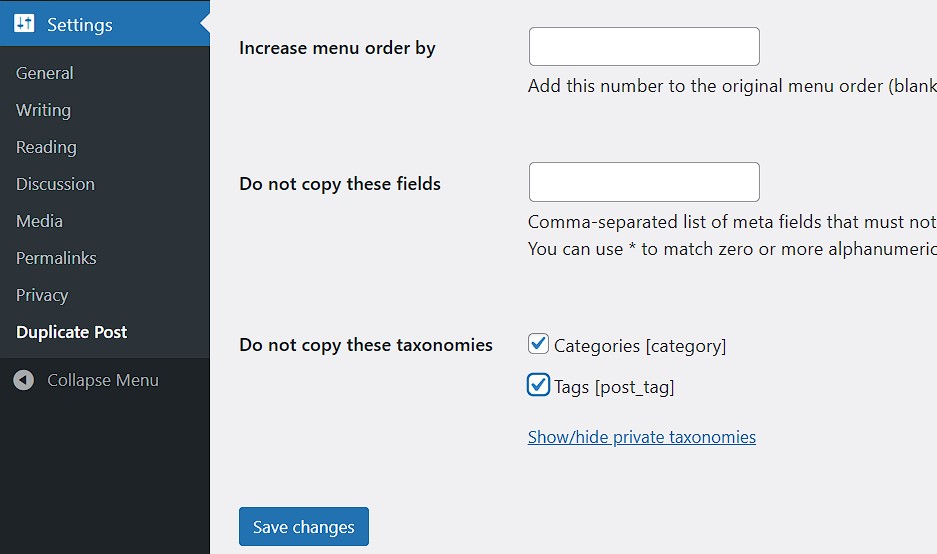Open Reading settings in sidebar
Viewport: 937px width, 554px height.
(x=46, y=147)
